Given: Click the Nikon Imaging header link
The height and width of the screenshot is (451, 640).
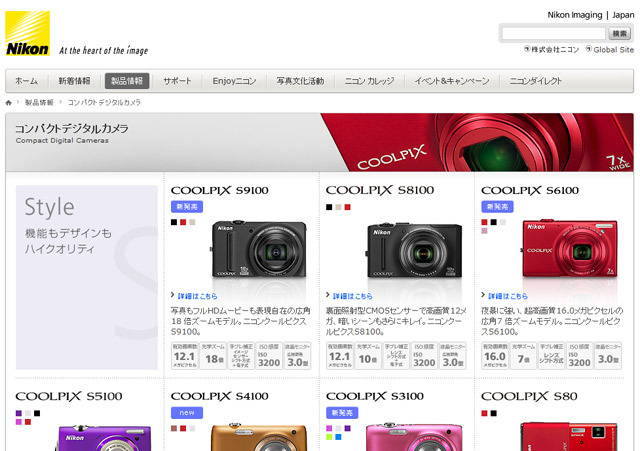Looking at the screenshot, I should (x=575, y=15).
